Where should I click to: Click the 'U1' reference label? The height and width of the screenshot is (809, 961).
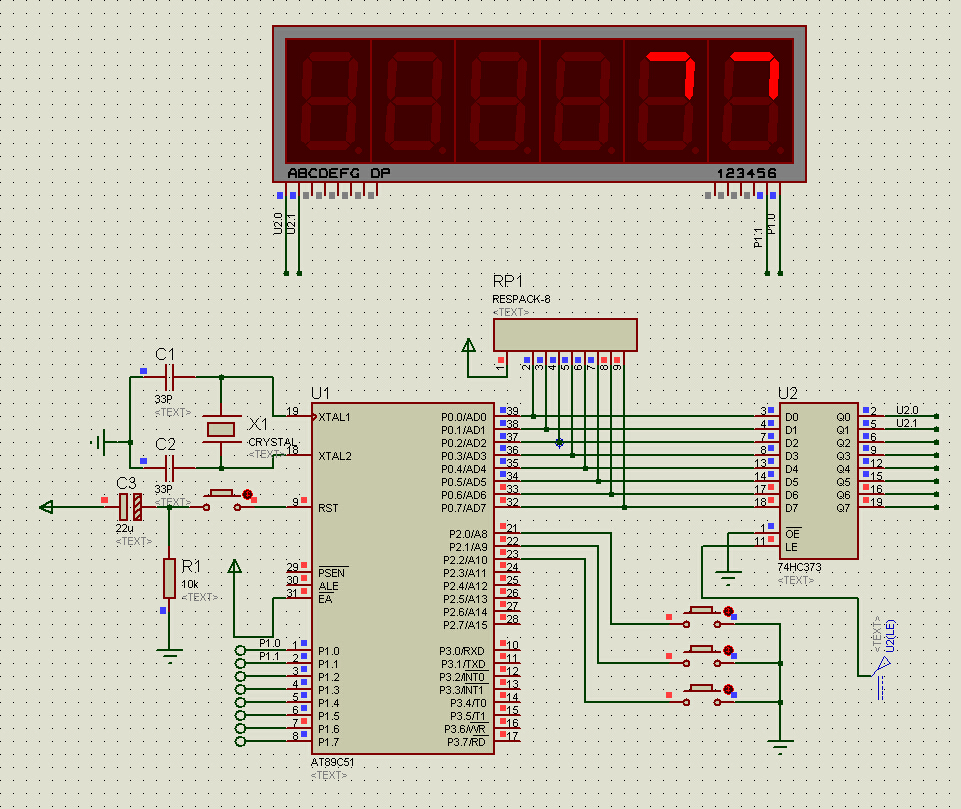click(321, 393)
